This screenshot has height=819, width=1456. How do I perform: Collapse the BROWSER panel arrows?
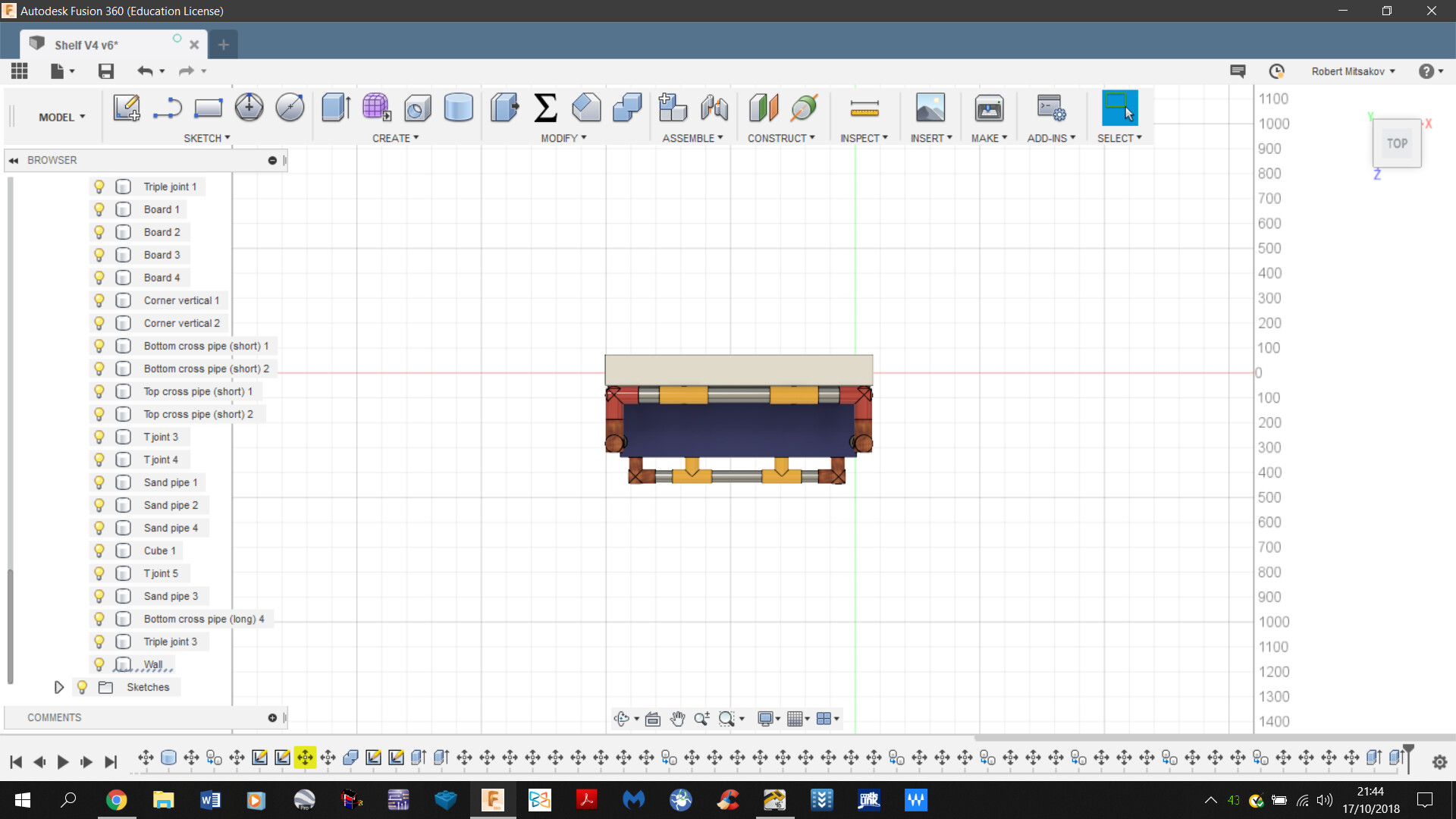(x=14, y=160)
